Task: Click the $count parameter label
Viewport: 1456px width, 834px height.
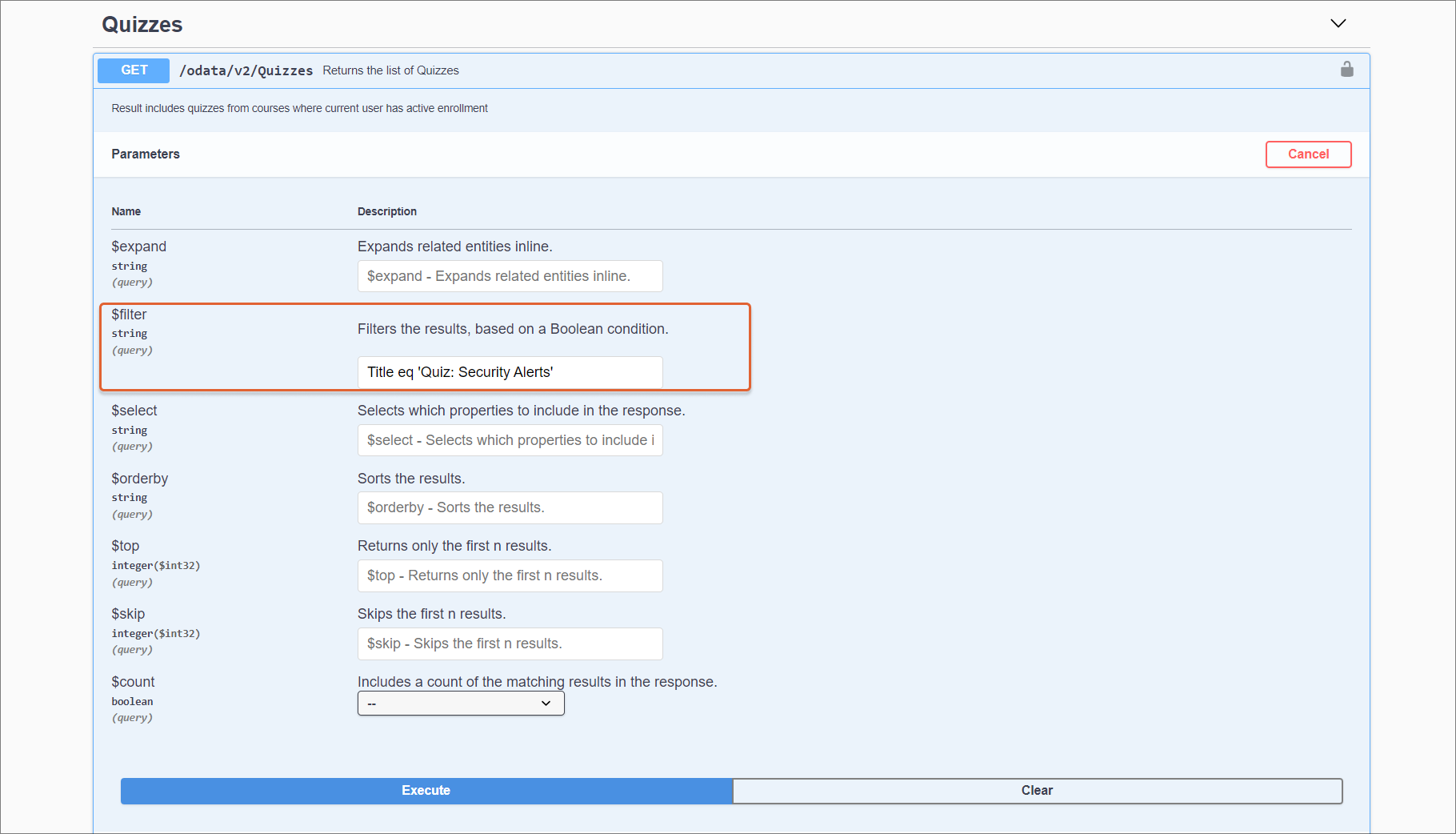Action: (133, 682)
